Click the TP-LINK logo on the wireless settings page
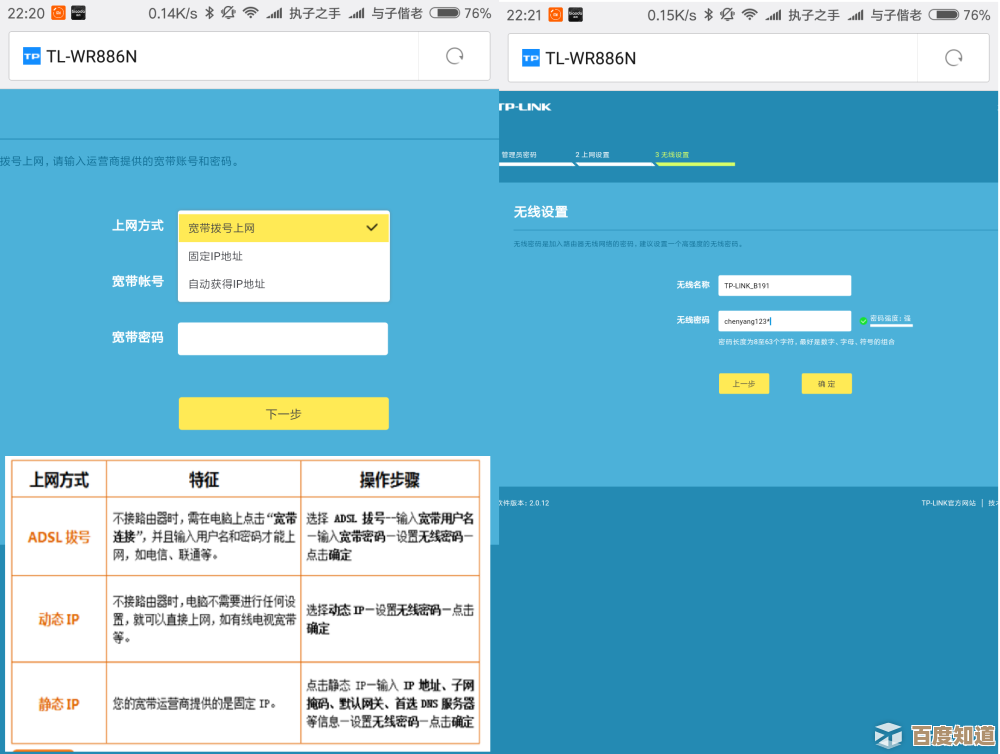The image size is (1000, 754). 526,107
